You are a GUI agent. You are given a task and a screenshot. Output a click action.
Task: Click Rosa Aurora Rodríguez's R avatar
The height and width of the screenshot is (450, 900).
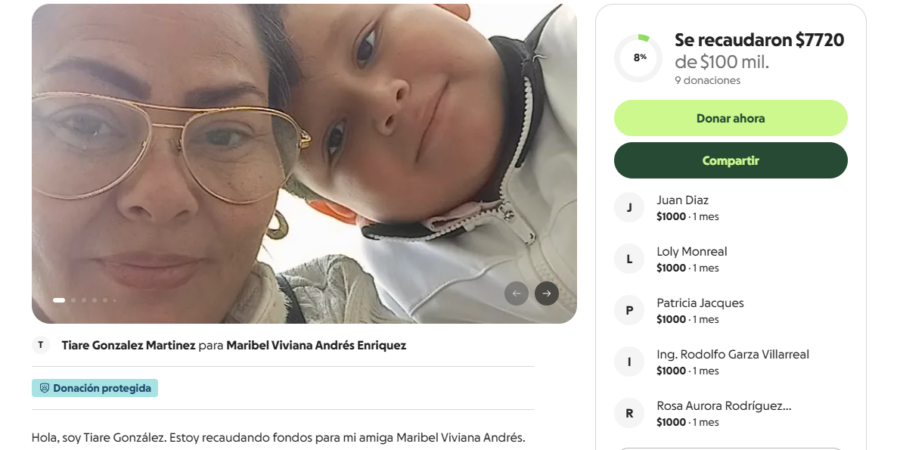(629, 413)
